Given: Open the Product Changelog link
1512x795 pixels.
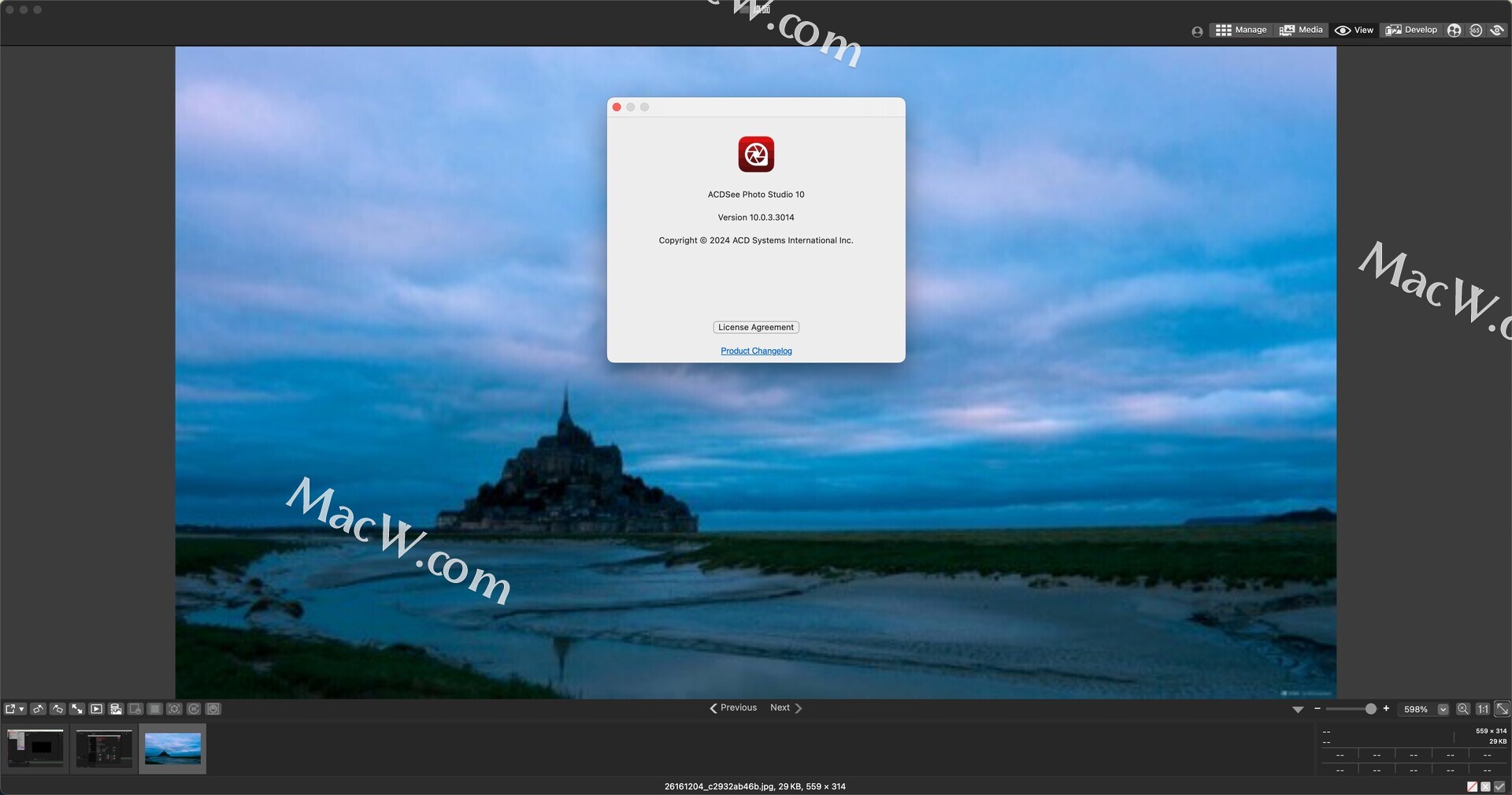Looking at the screenshot, I should pos(756,351).
